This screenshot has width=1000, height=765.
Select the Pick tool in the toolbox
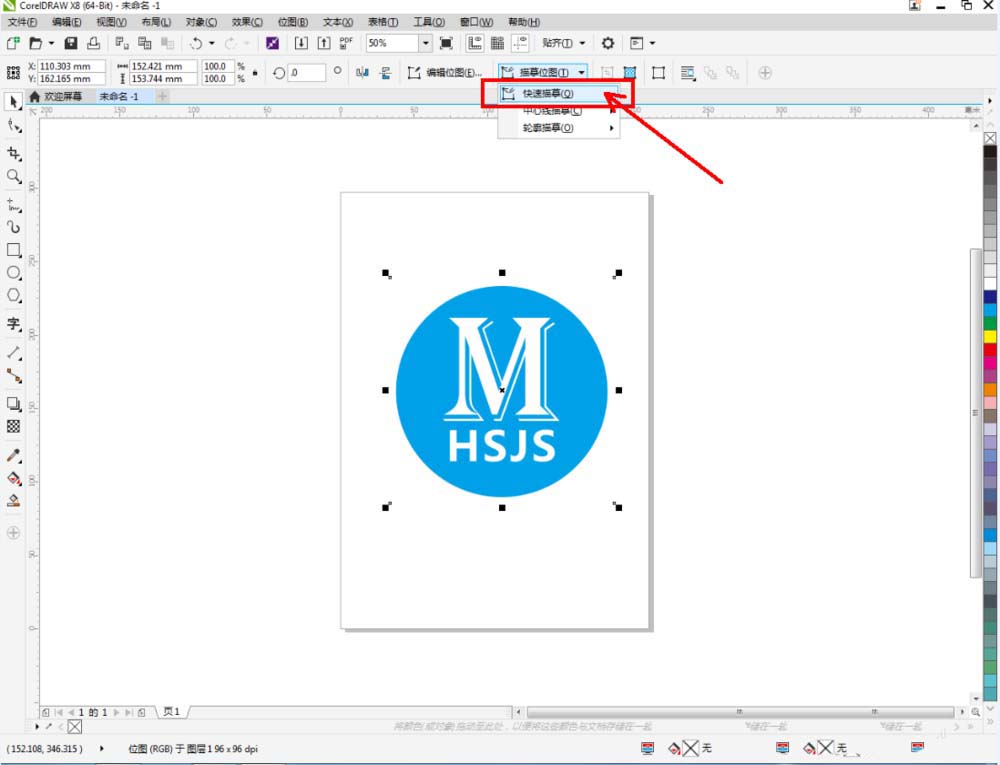[13, 102]
